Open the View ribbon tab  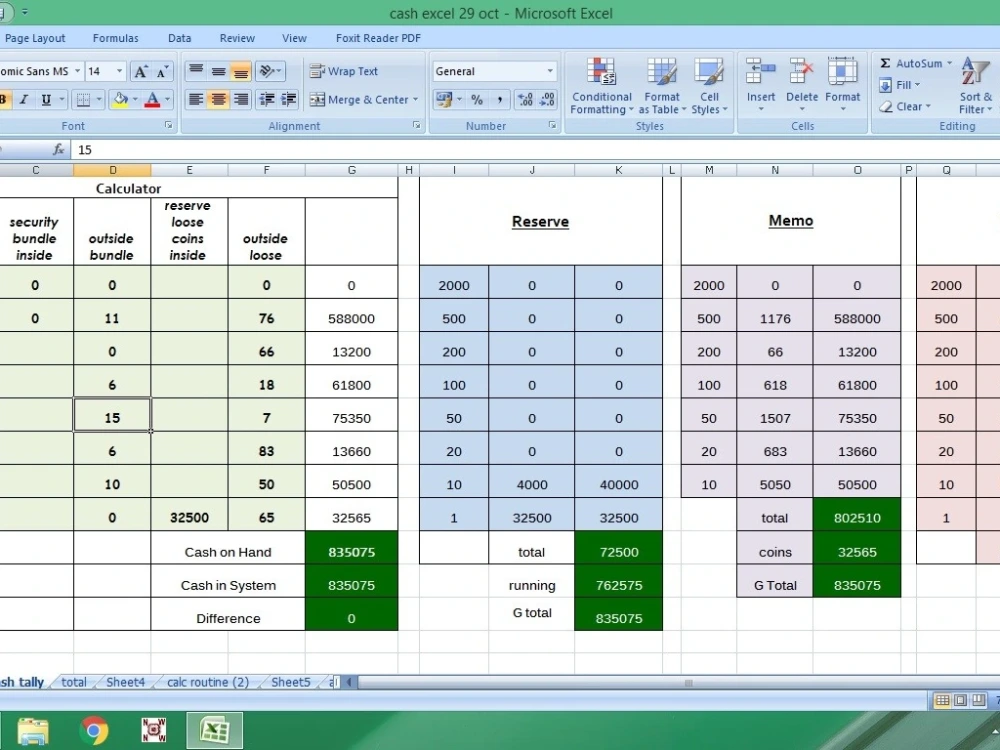click(294, 38)
